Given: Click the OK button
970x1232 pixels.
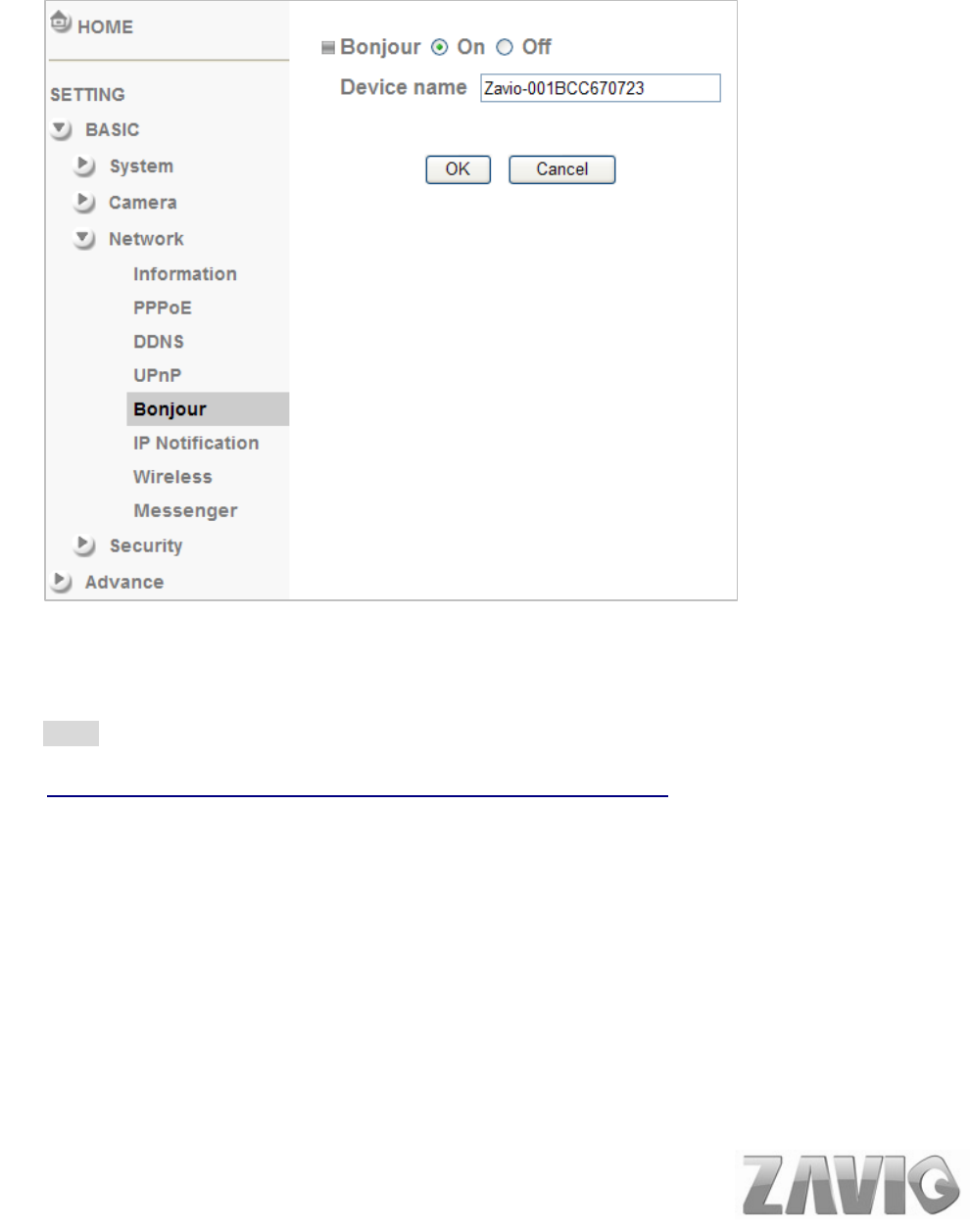Looking at the screenshot, I should (458, 169).
